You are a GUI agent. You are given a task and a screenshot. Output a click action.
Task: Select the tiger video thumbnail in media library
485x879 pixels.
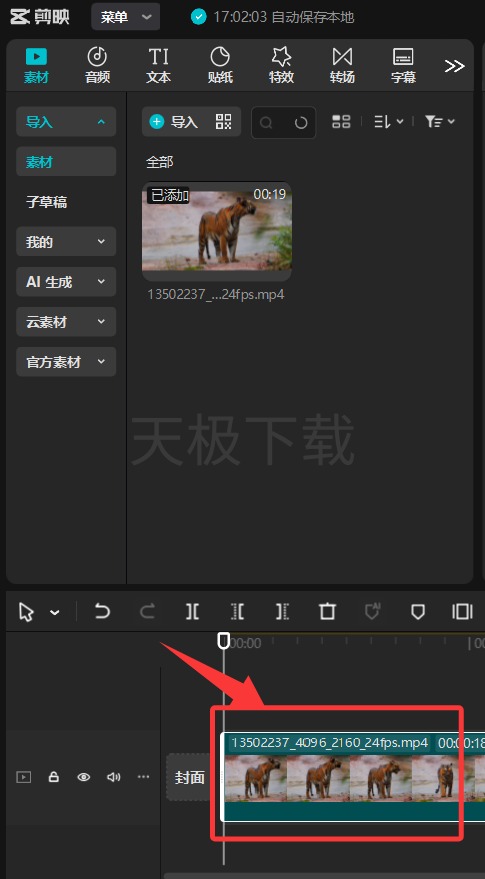pos(217,231)
